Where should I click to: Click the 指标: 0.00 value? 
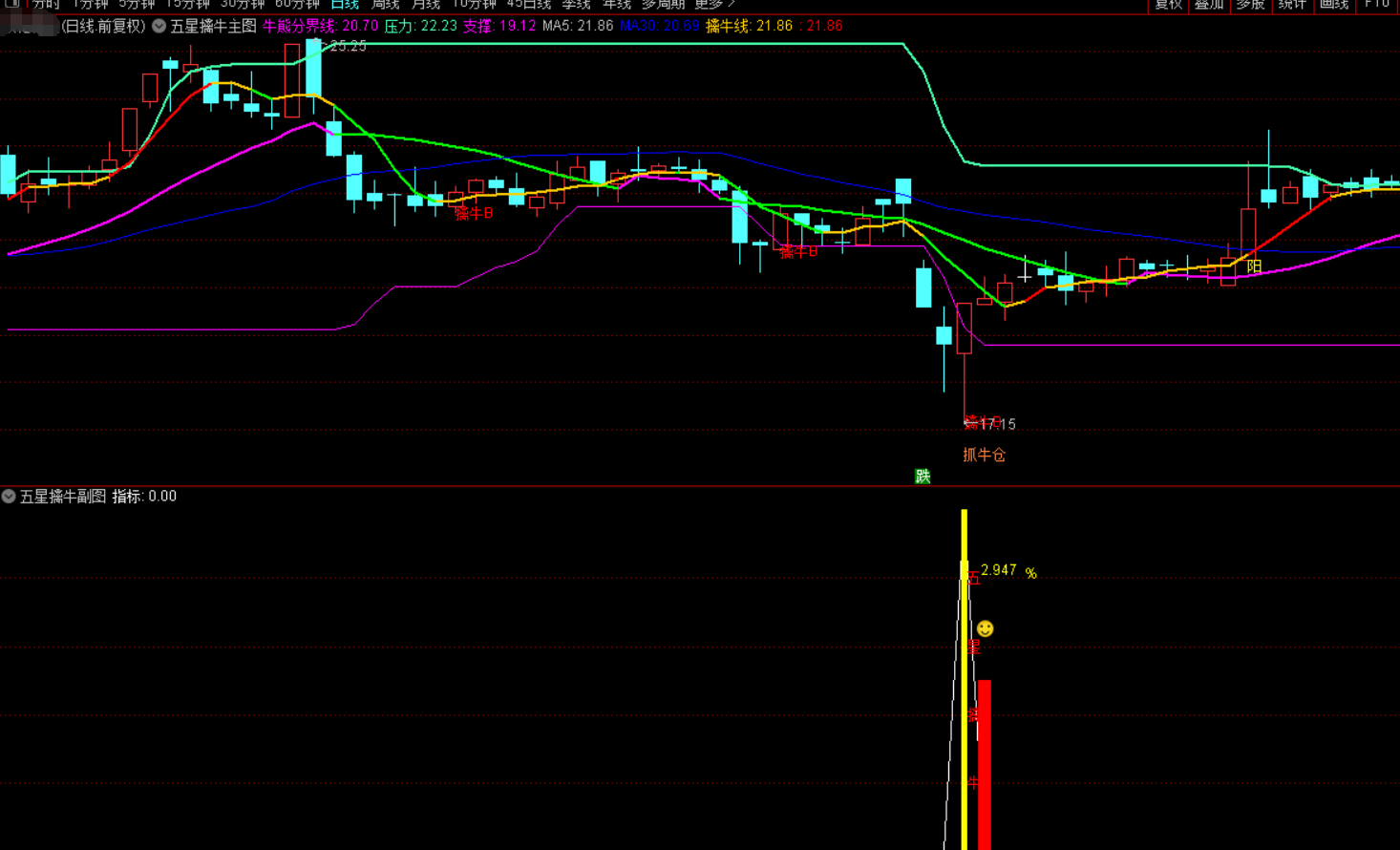(x=144, y=497)
